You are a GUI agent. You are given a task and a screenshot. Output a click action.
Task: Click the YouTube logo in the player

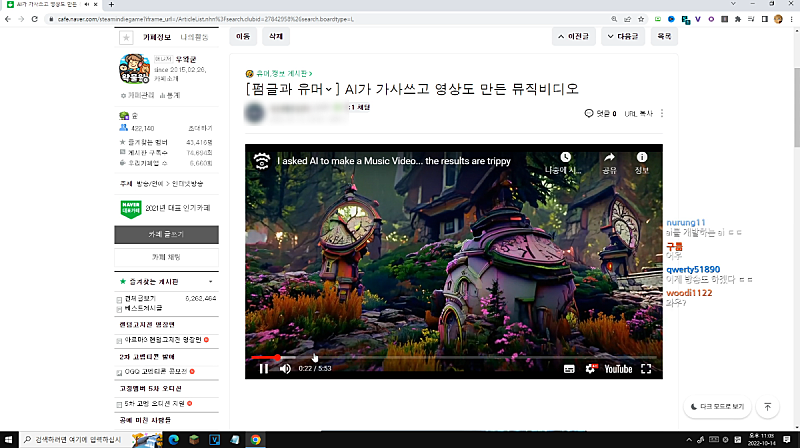click(616, 369)
